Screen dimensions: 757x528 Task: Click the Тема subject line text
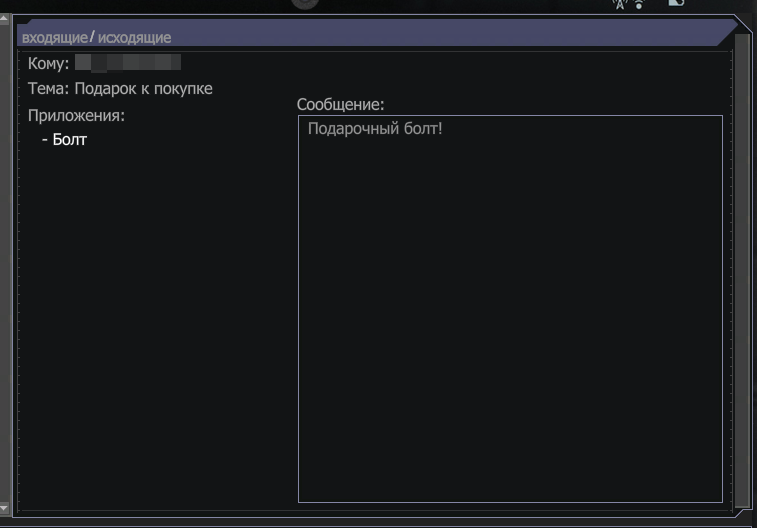point(120,89)
